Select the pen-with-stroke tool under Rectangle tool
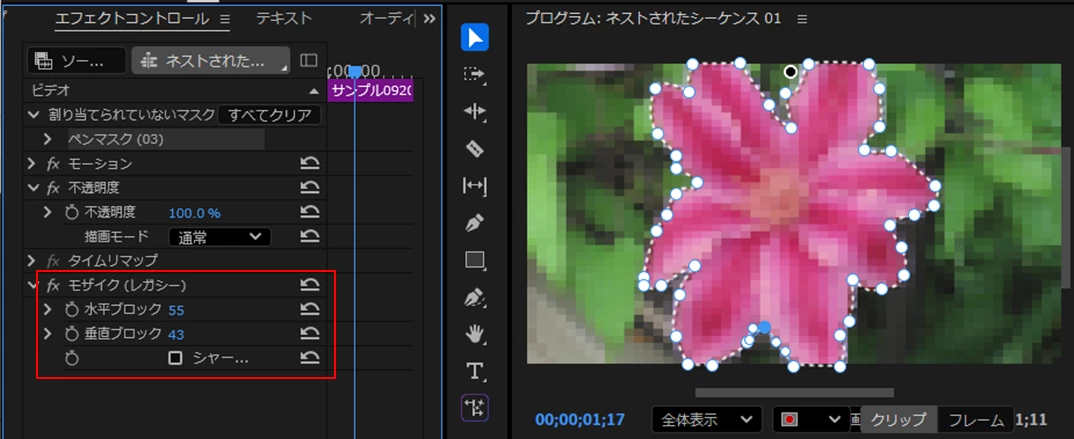 (x=475, y=297)
